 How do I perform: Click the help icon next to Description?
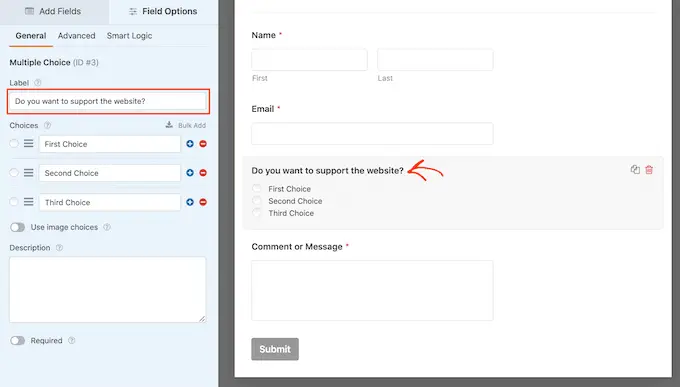point(59,248)
